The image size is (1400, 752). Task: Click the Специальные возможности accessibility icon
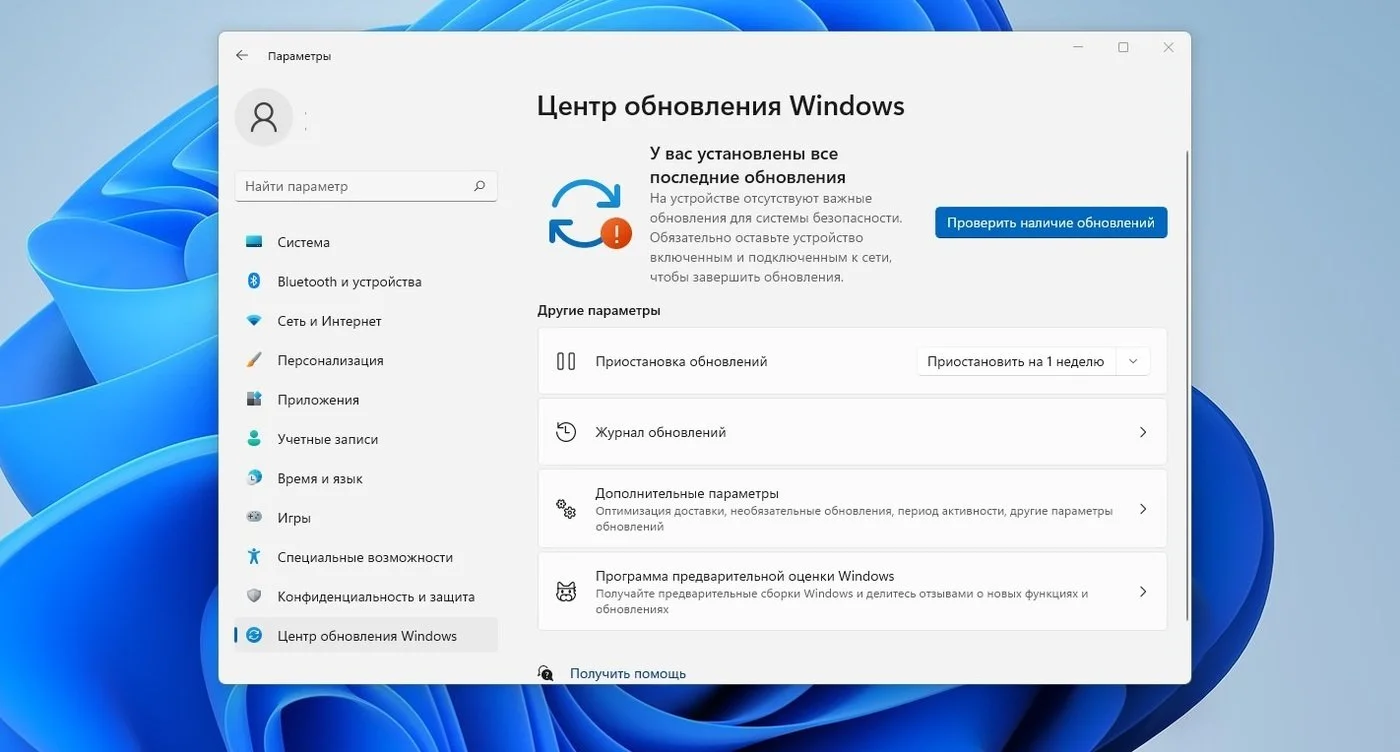(254, 557)
